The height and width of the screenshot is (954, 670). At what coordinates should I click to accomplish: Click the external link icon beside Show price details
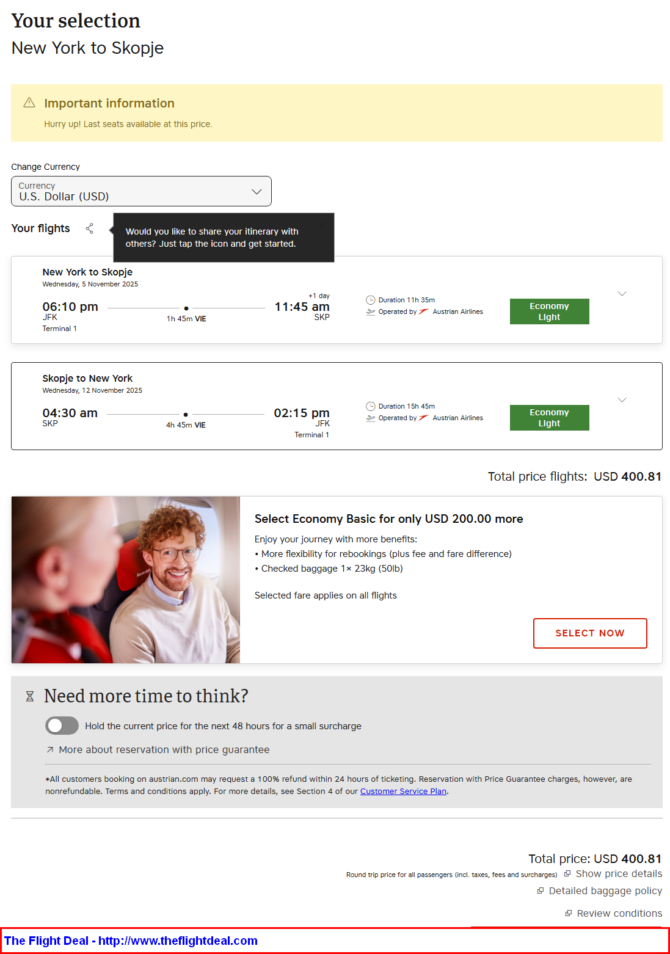[x=567, y=874]
